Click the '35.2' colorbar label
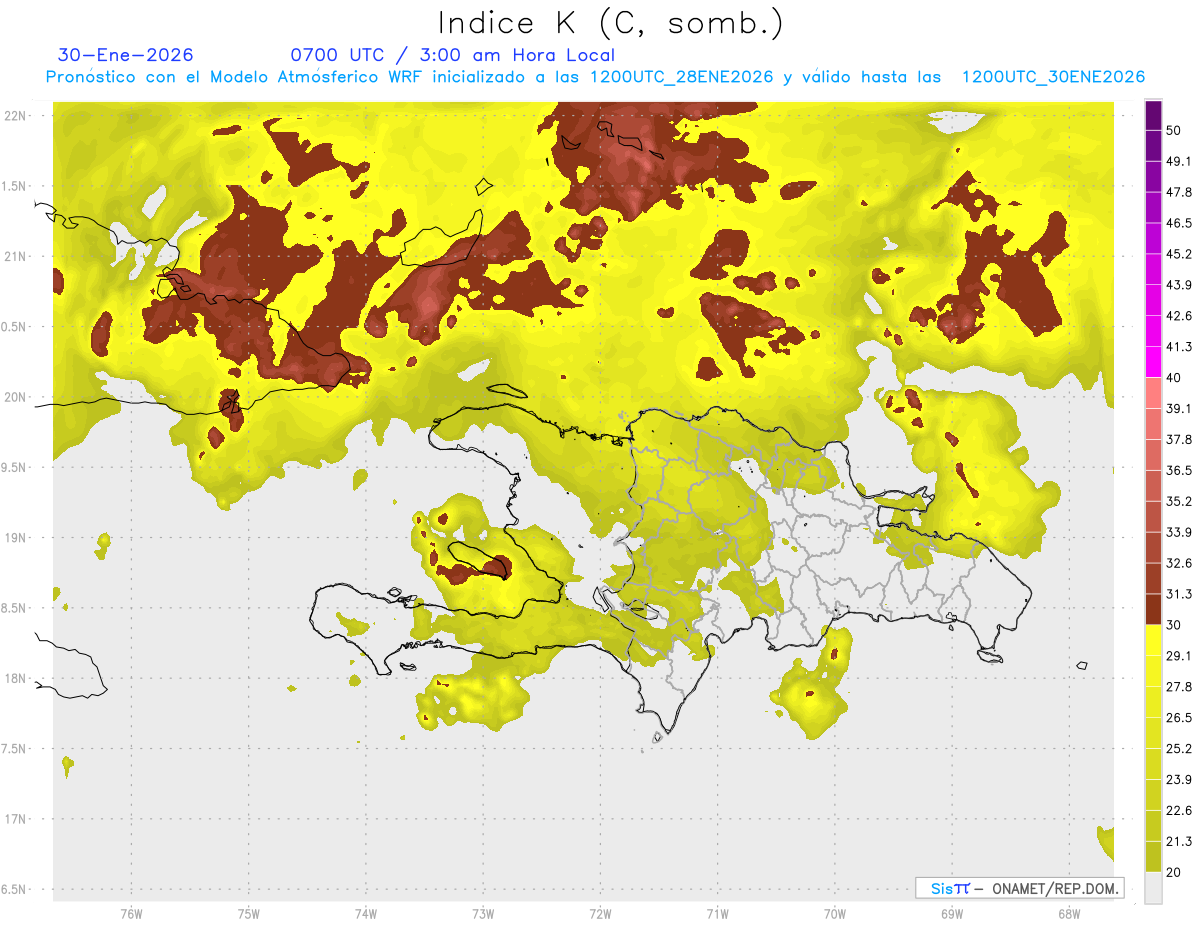 click(1179, 502)
